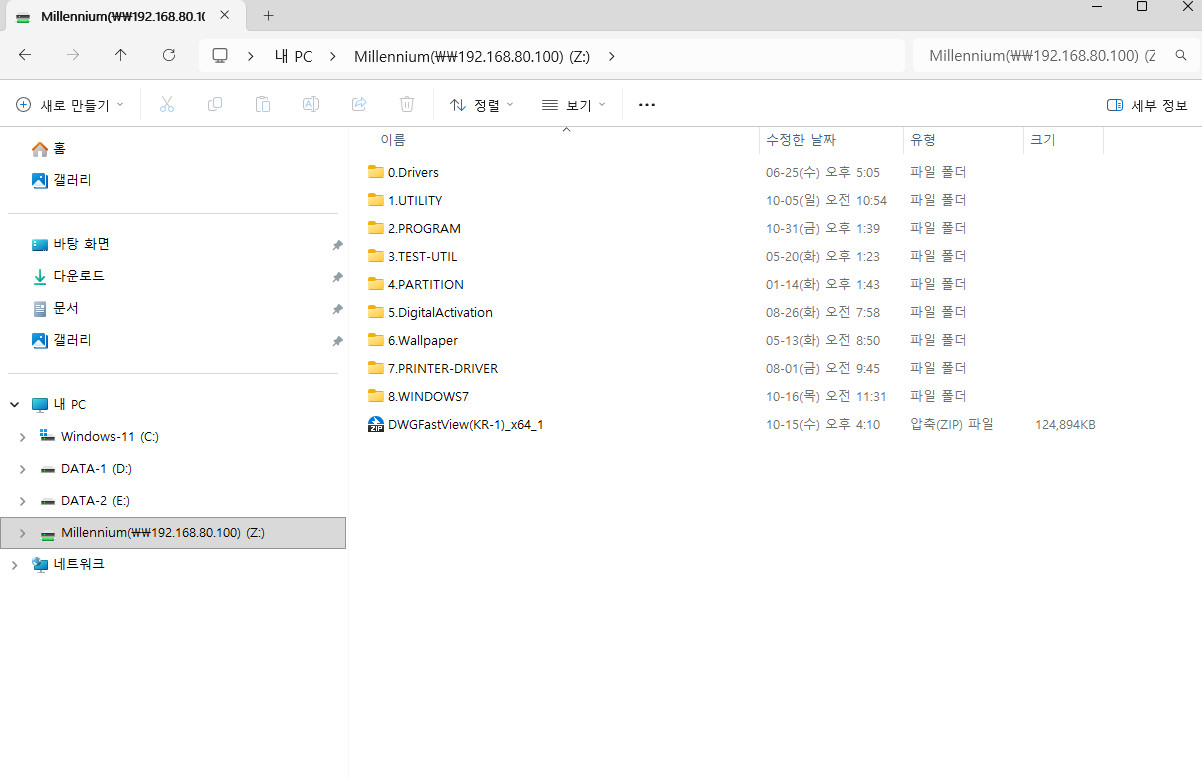Refresh the current folder view
This screenshot has height=778, width=1202.
(169, 56)
